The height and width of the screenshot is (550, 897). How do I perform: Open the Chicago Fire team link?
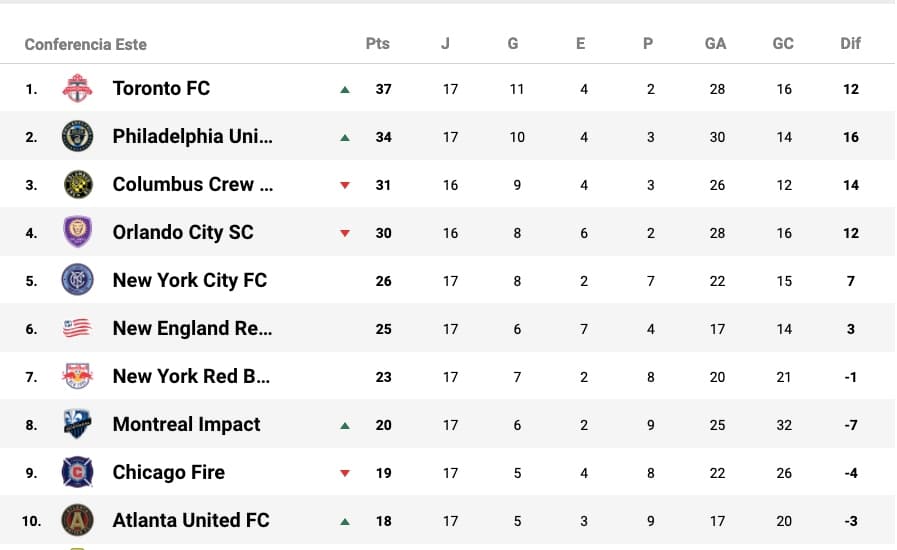(x=168, y=472)
